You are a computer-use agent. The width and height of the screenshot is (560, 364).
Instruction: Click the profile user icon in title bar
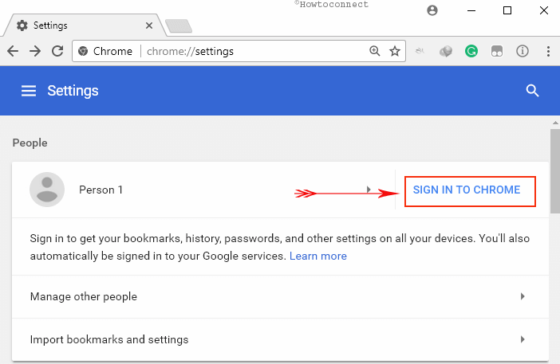tap(432, 10)
